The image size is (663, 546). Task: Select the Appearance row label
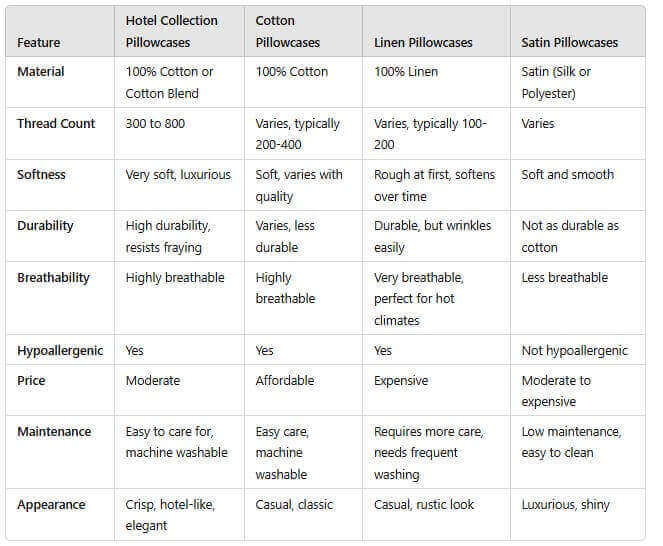click(50, 504)
